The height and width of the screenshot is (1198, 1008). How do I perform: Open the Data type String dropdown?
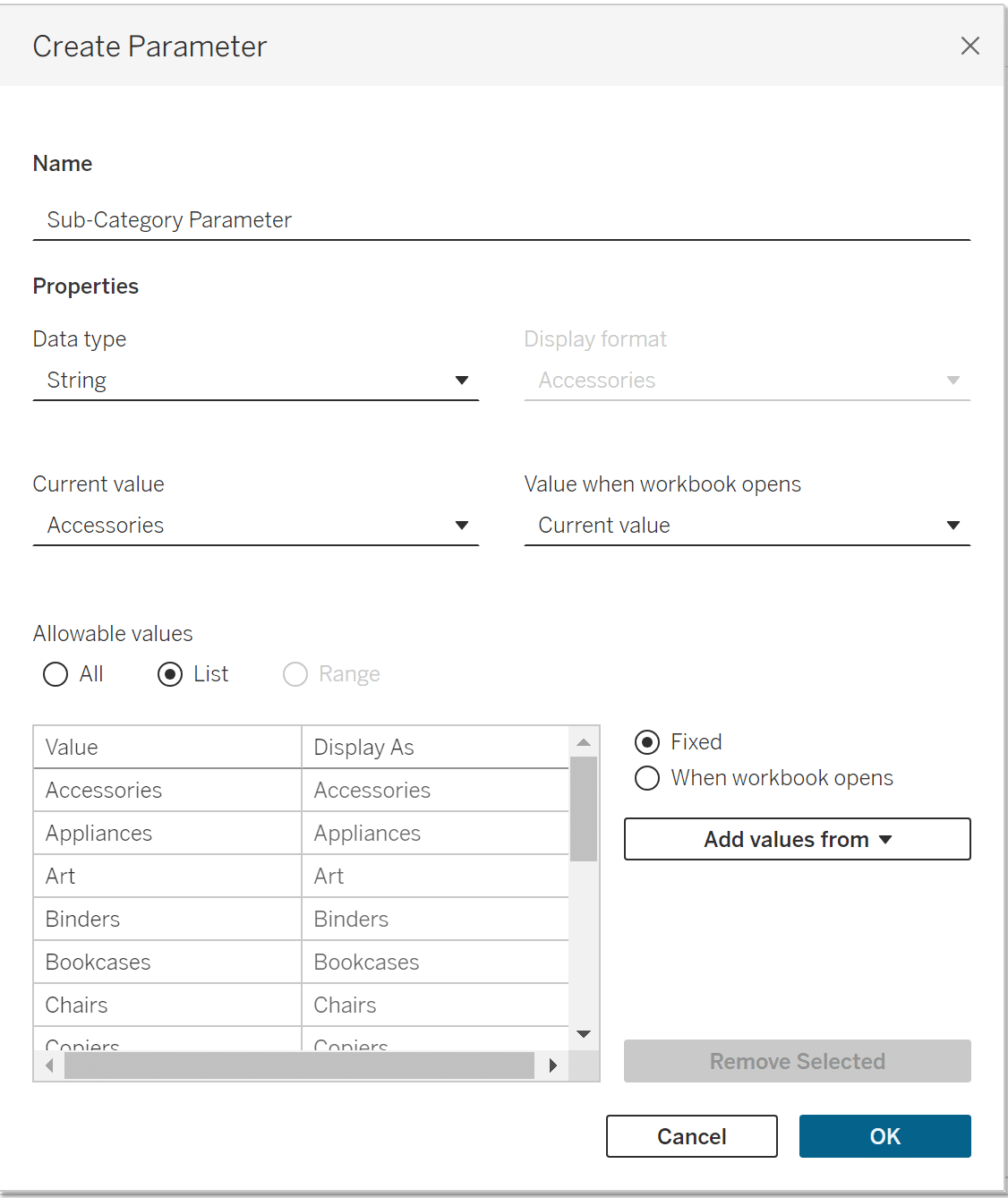(256, 381)
